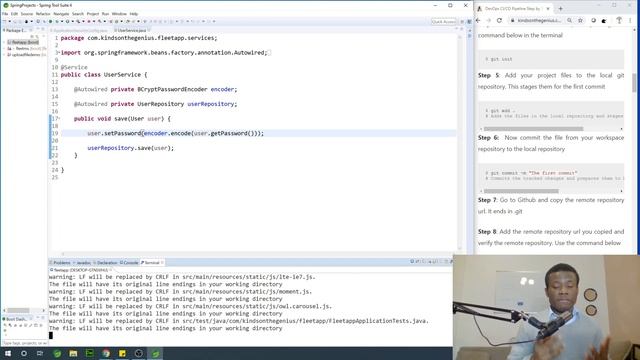The width and height of the screenshot is (640, 360).
Task: Open the Java perspective icon beside Quick Access
Action: click(469, 22)
